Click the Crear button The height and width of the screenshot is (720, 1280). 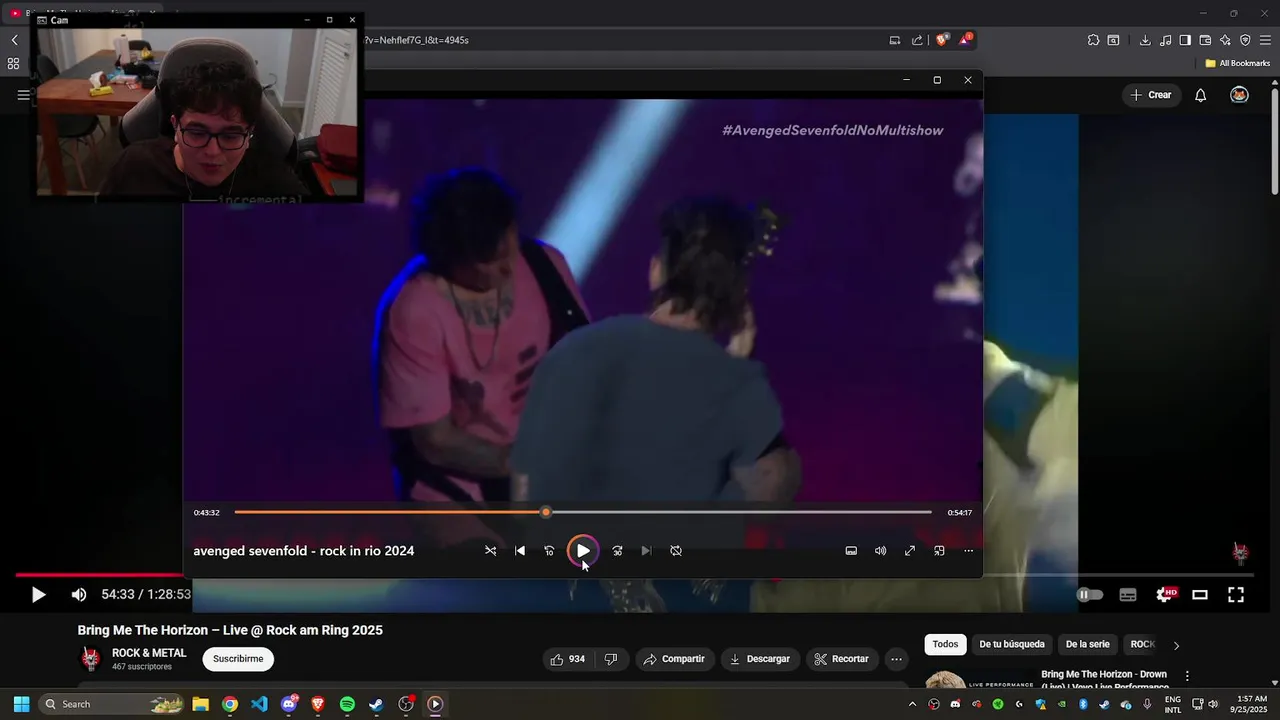1151,95
